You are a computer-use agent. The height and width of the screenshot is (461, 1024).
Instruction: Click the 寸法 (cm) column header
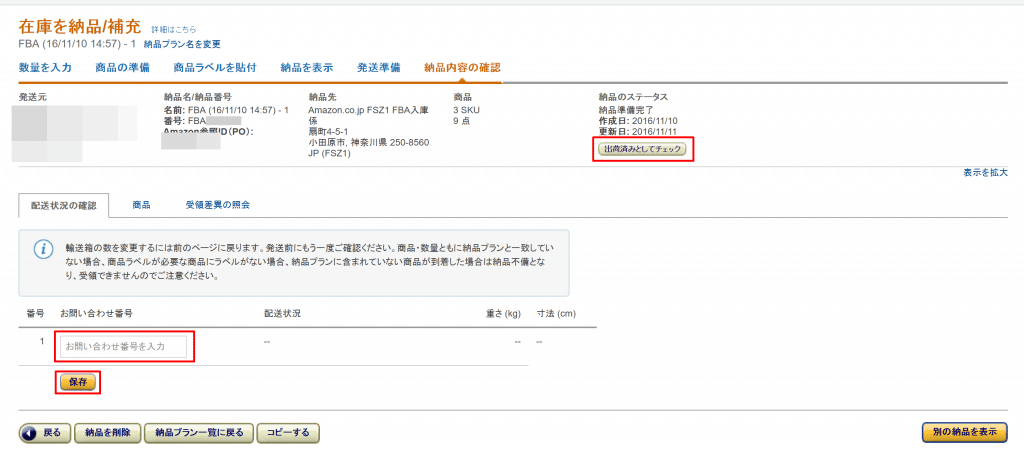click(556, 313)
